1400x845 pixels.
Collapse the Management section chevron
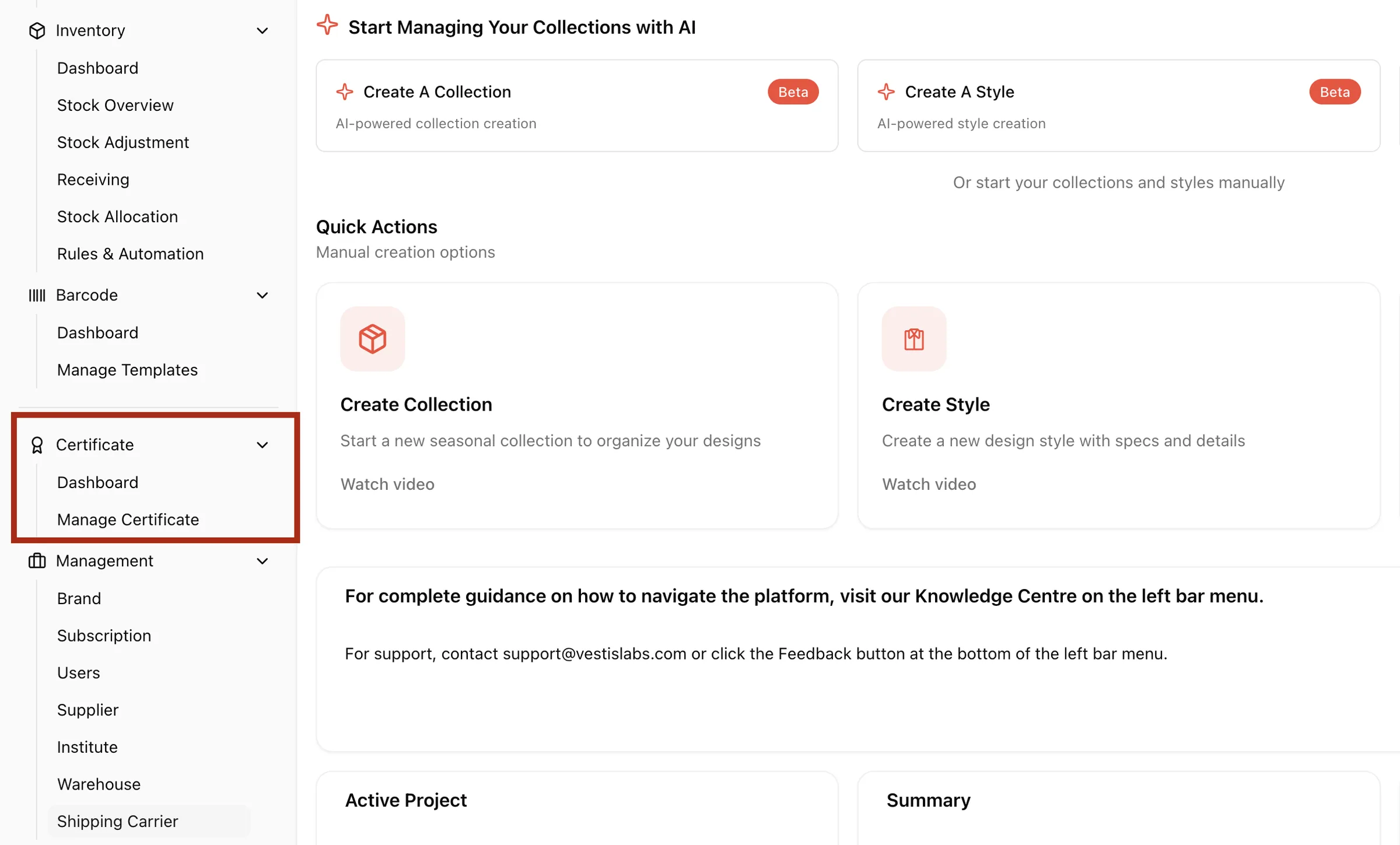(262, 560)
